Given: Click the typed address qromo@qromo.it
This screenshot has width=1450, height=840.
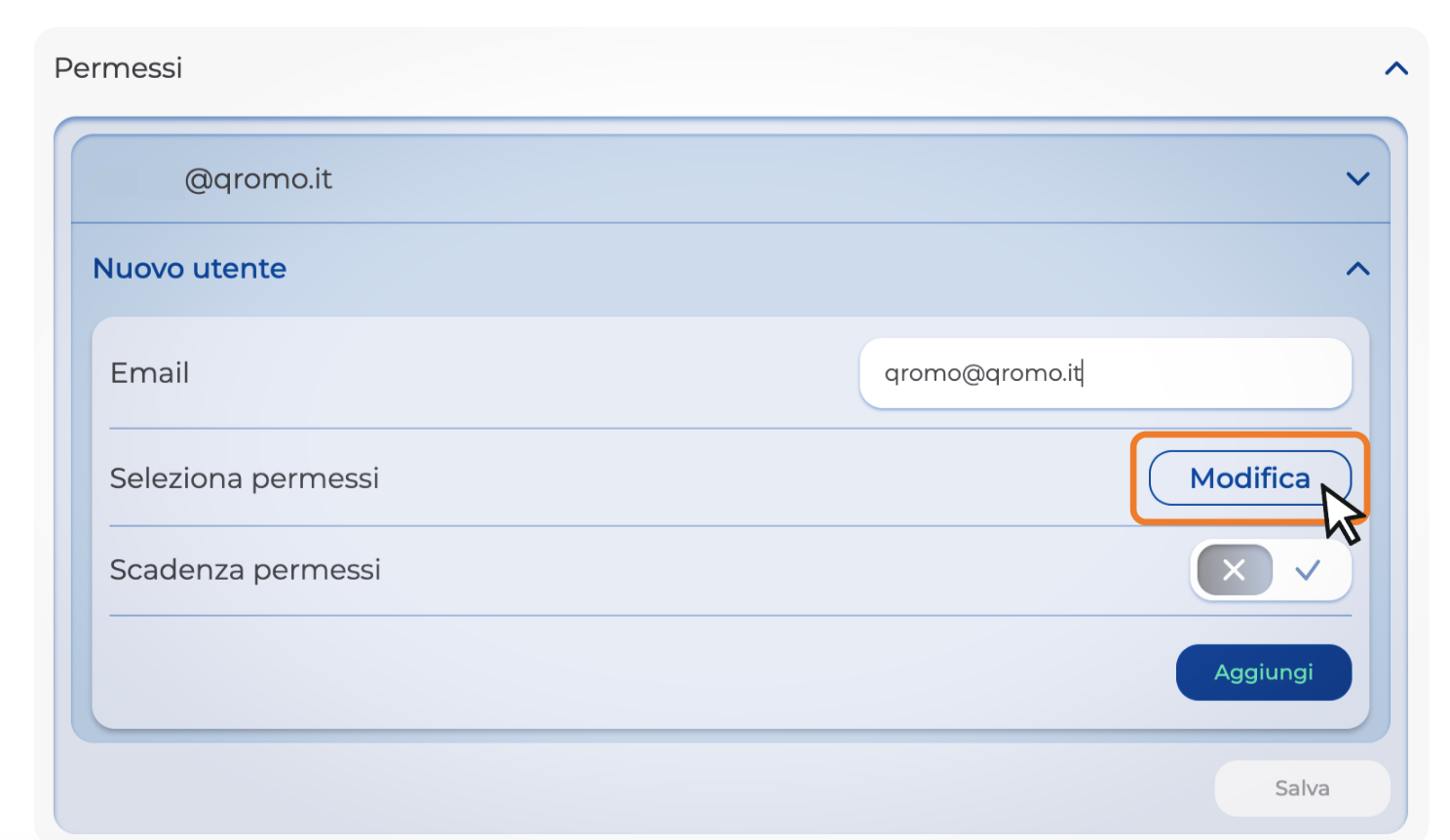Looking at the screenshot, I should (982, 373).
